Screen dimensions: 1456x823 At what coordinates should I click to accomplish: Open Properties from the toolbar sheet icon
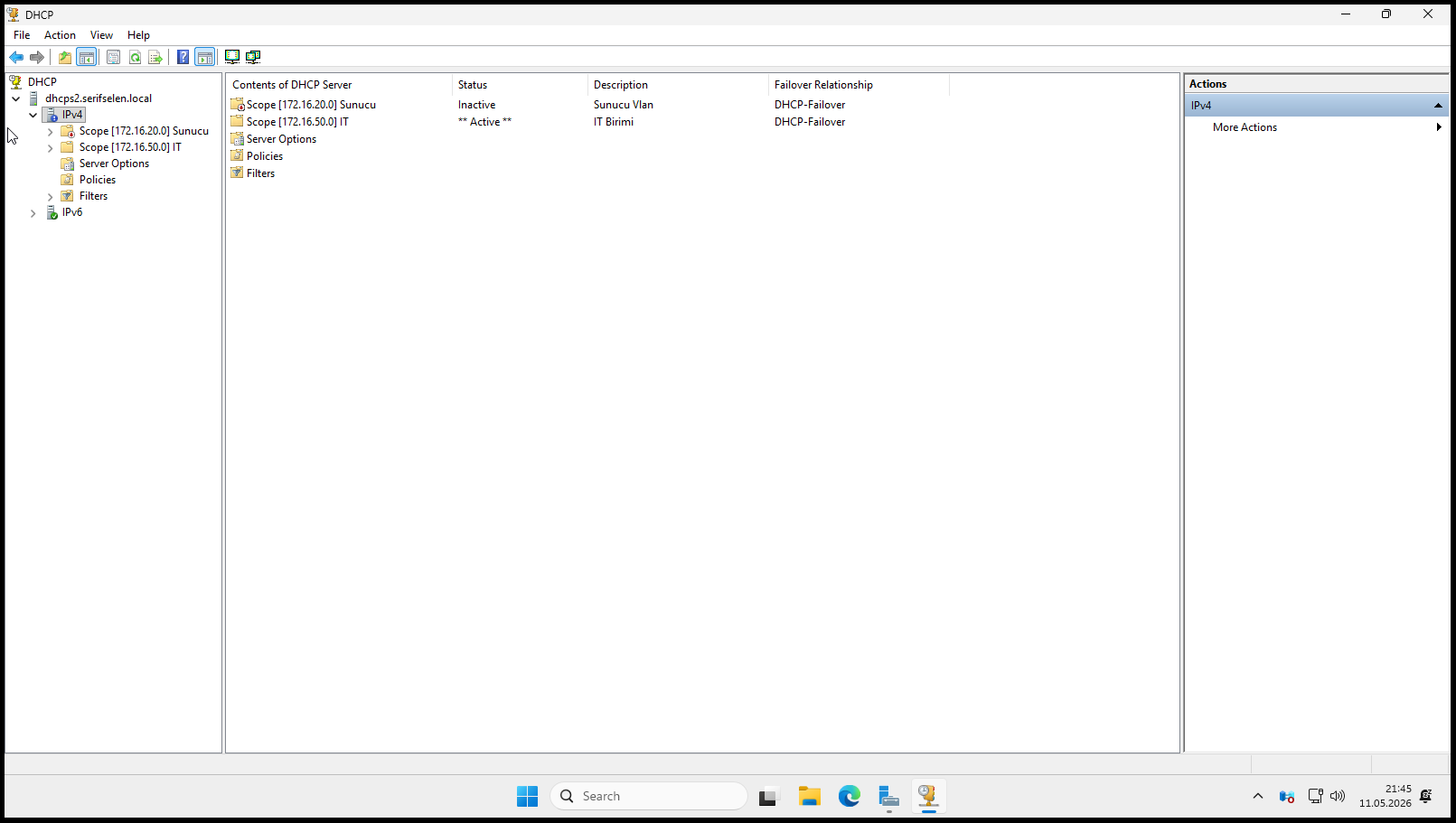point(113,57)
